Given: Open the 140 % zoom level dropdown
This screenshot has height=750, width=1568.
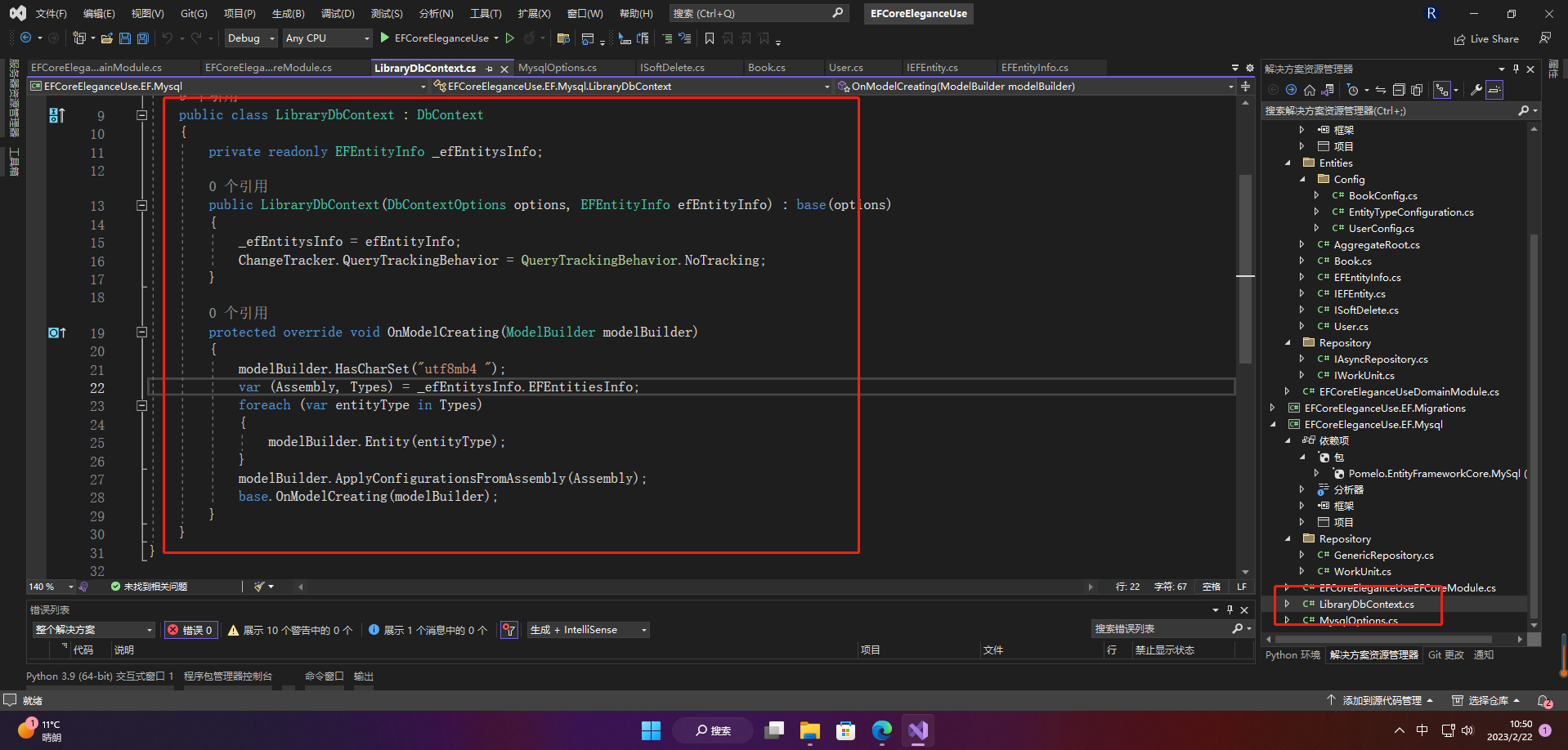Looking at the screenshot, I should coord(51,587).
